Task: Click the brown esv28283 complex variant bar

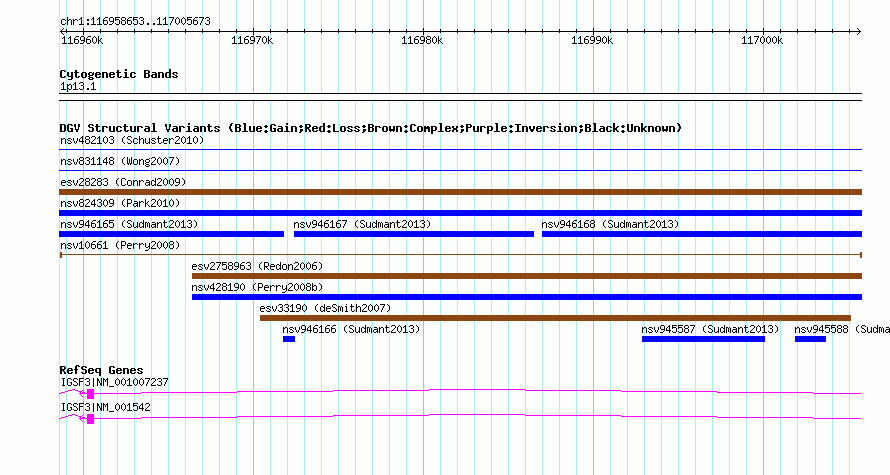Action: pyautogui.click(x=460, y=192)
